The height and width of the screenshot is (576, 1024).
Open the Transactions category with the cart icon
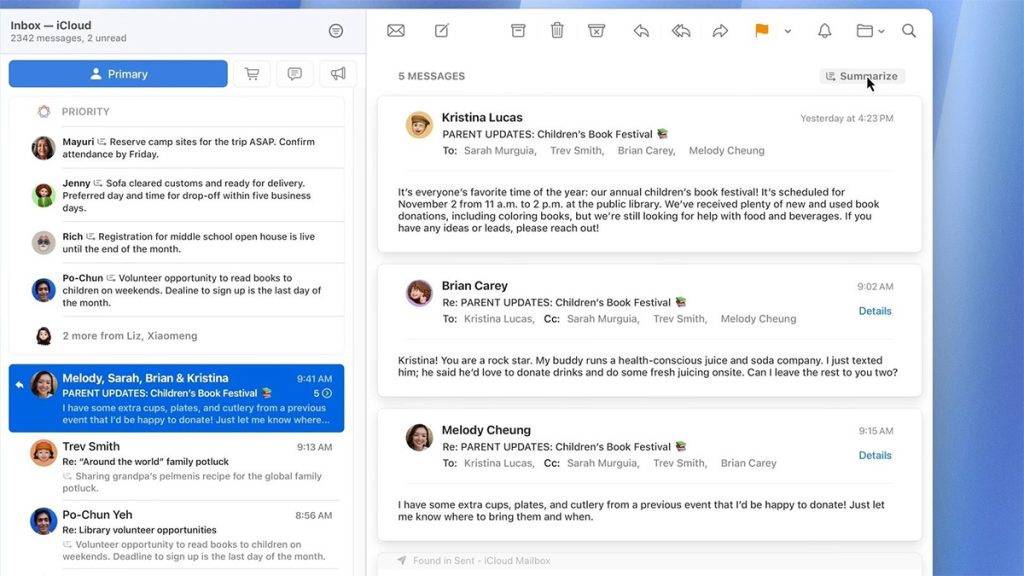[x=251, y=73]
